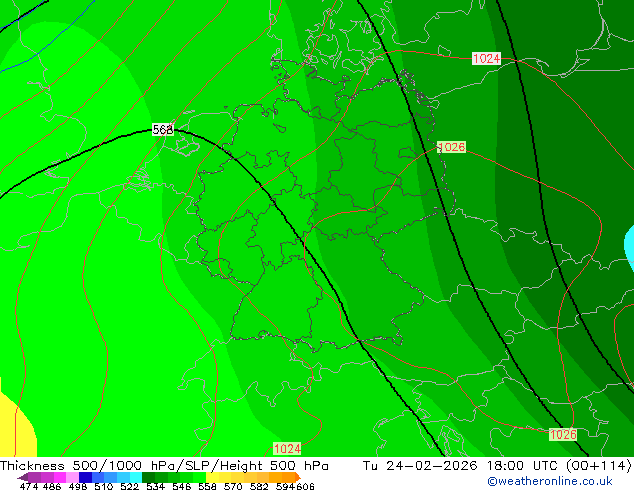Click the 1024 pressure label at bottom center
This screenshot has width=634, height=490.
coord(287,448)
